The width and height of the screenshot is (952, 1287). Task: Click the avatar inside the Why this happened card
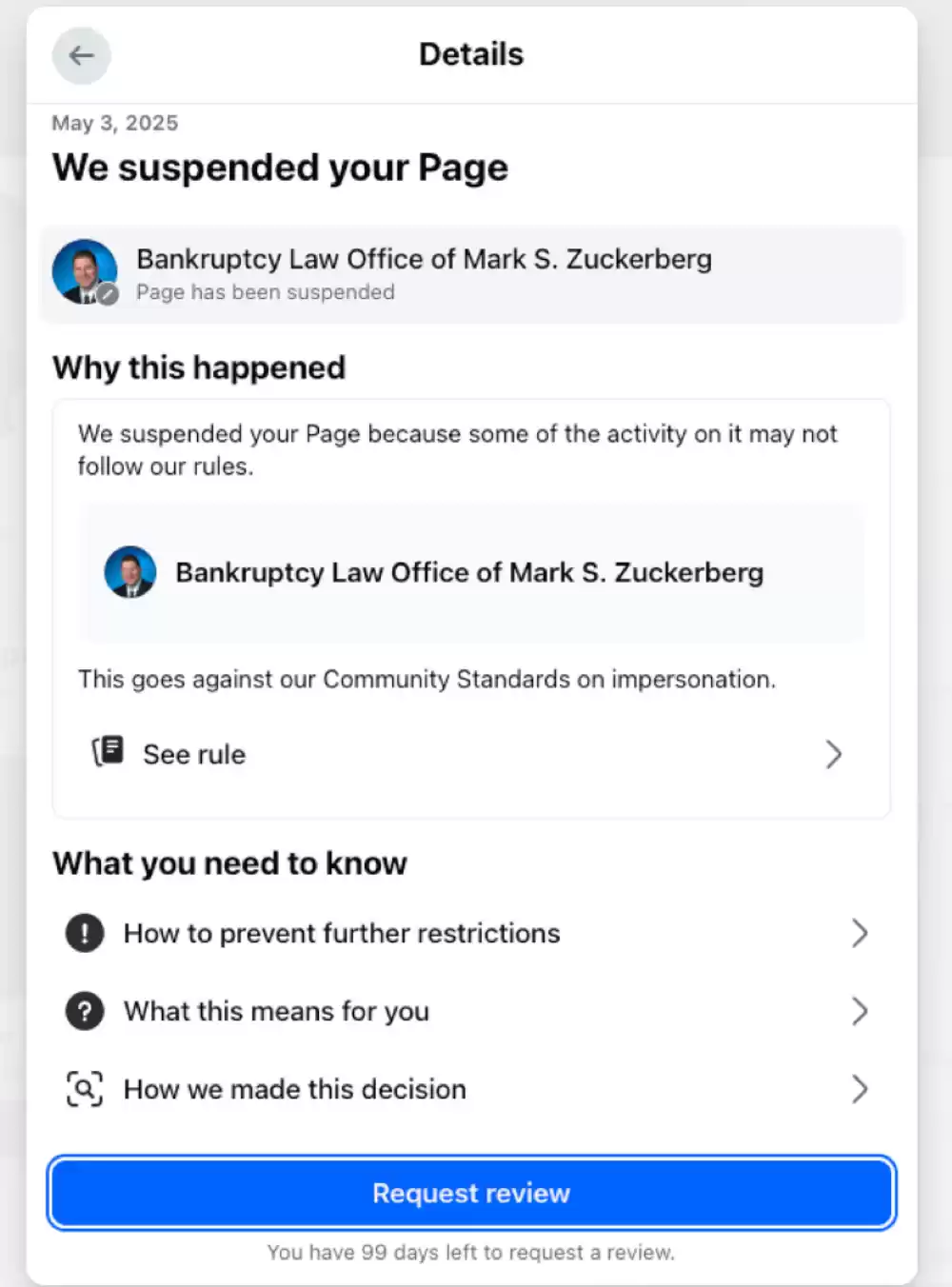click(130, 572)
